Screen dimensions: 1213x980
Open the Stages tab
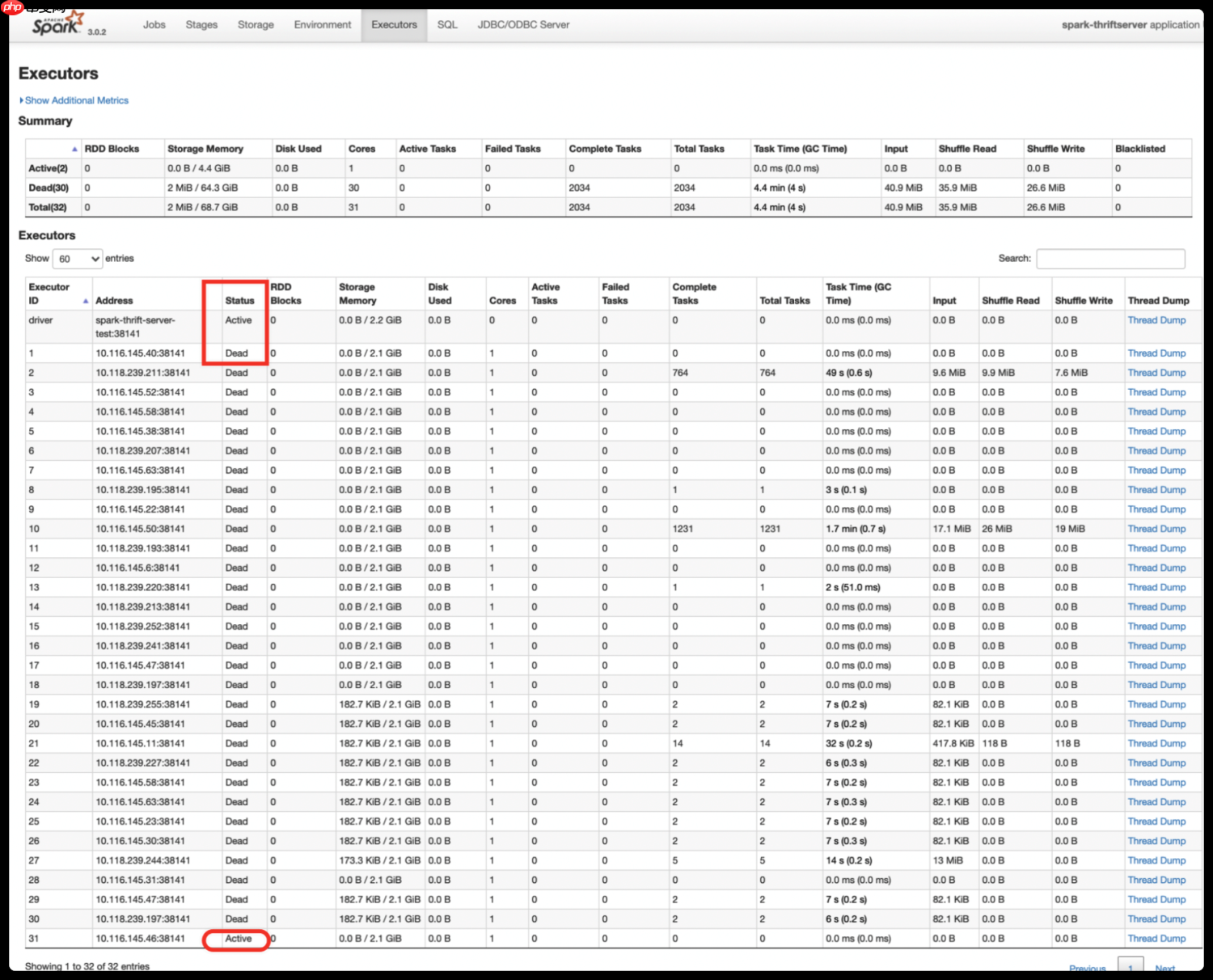[201, 24]
